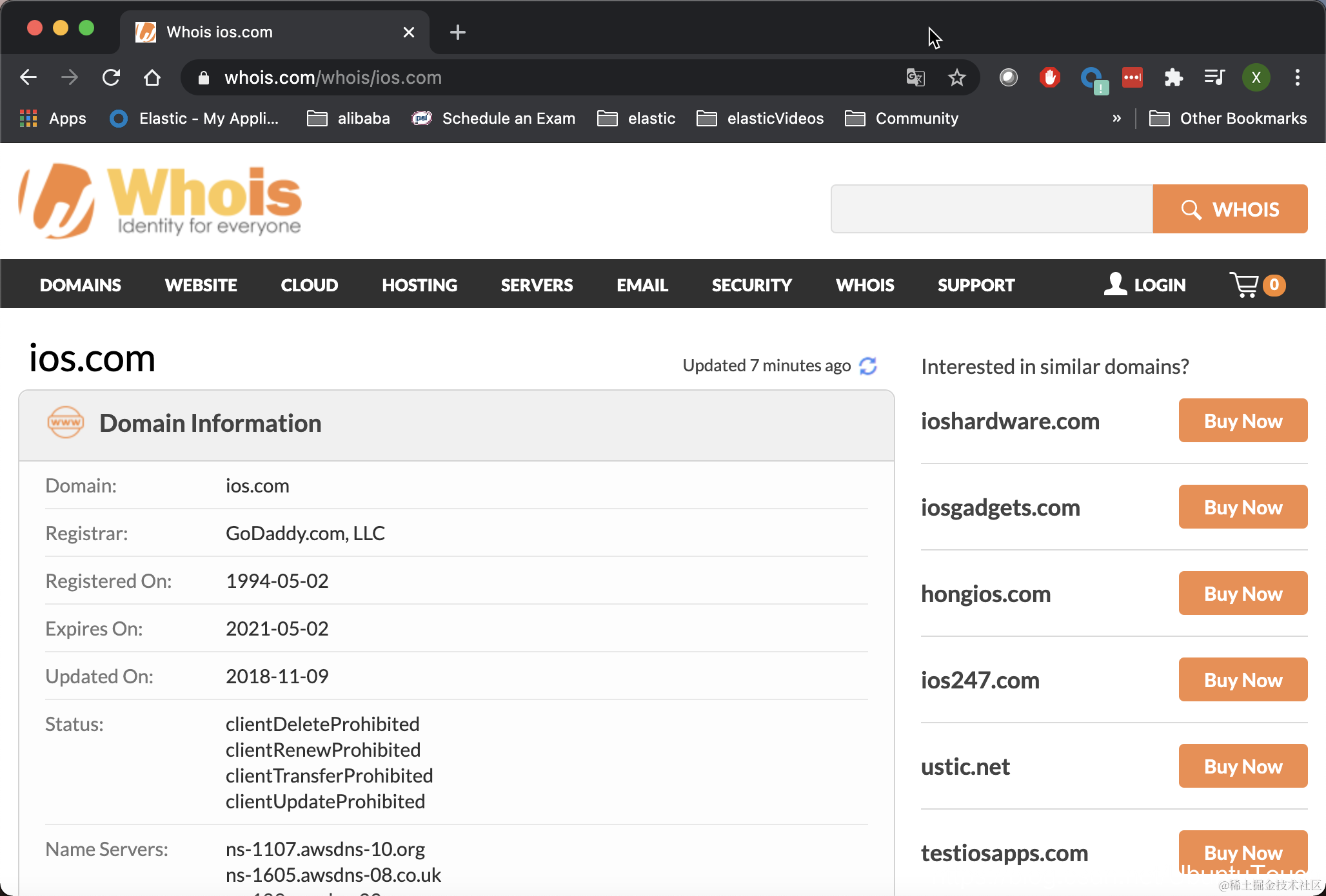
Task: Click the red hand ad-blocker extension icon
Action: coord(1049,78)
